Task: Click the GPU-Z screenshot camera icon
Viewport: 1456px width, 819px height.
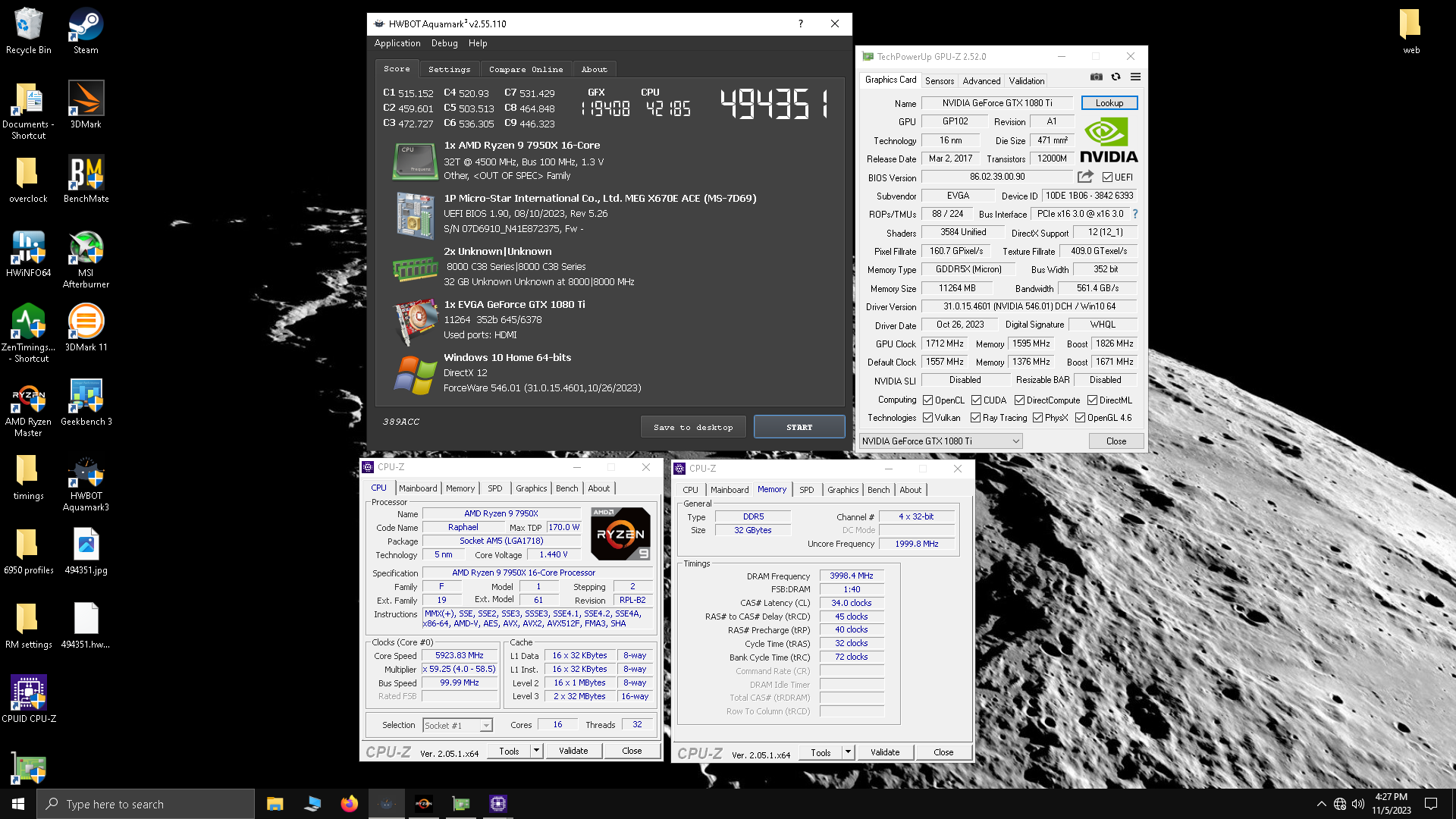Action: coord(1096,77)
